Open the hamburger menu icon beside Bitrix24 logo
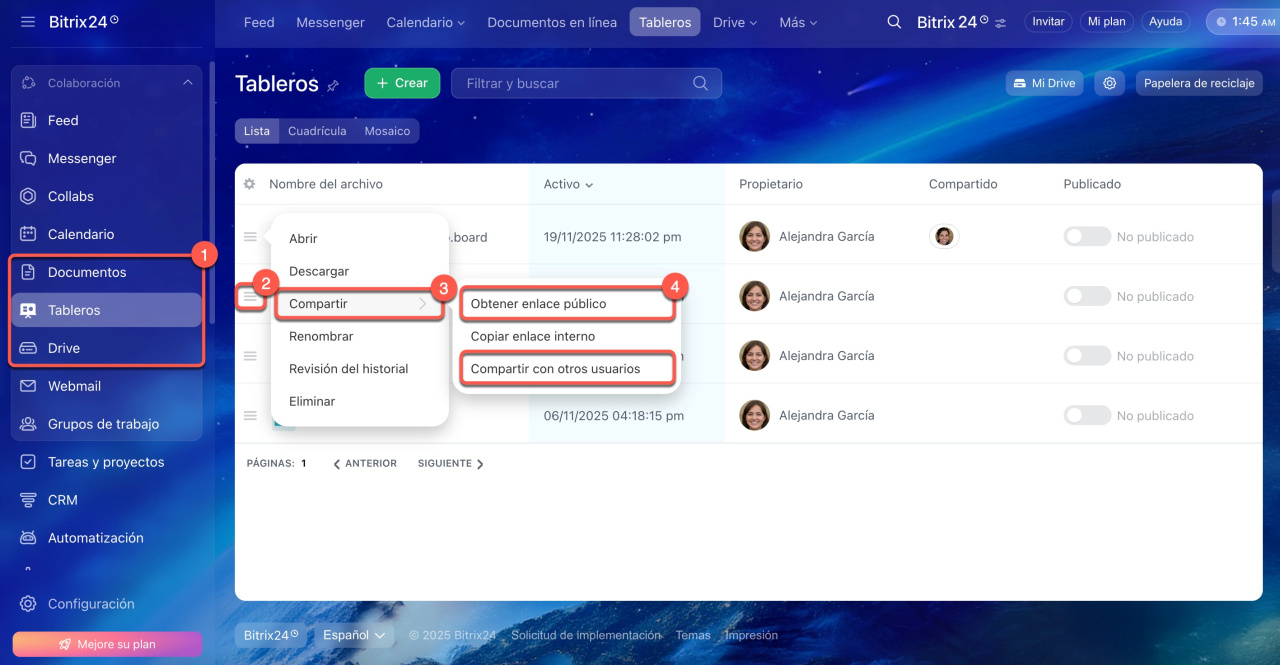1280x665 pixels. (27, 21)
